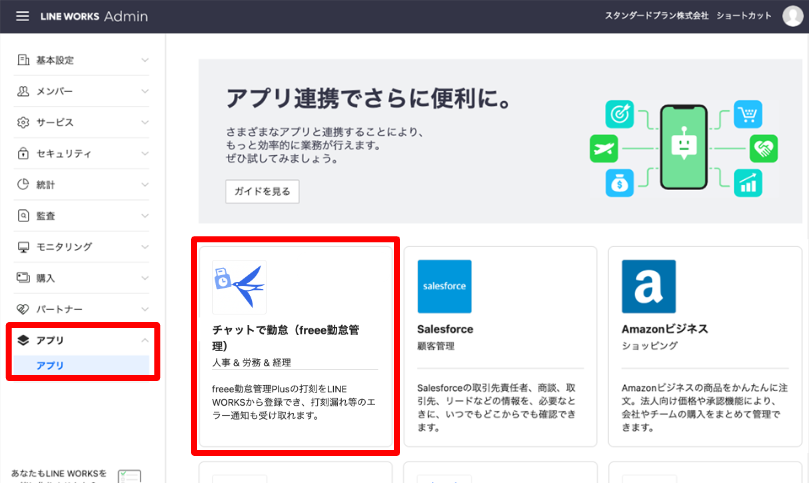The width and height of the screenshot is (809, 483).
Task: Click the checklist icon at sidebar bottom
Action: pos(129,476)
